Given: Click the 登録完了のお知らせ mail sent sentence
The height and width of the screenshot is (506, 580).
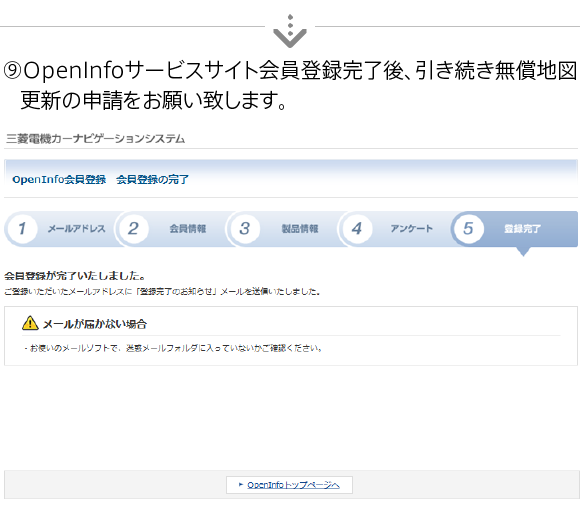Looking at the screenshot, I should (x=162, y=291).
